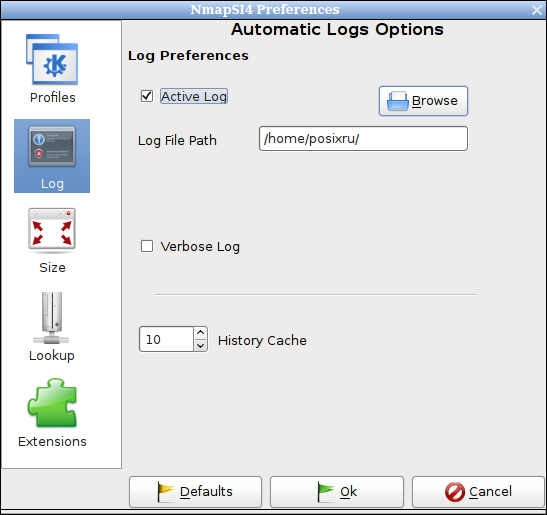Open the Profiles section icon

coord(52,59)
